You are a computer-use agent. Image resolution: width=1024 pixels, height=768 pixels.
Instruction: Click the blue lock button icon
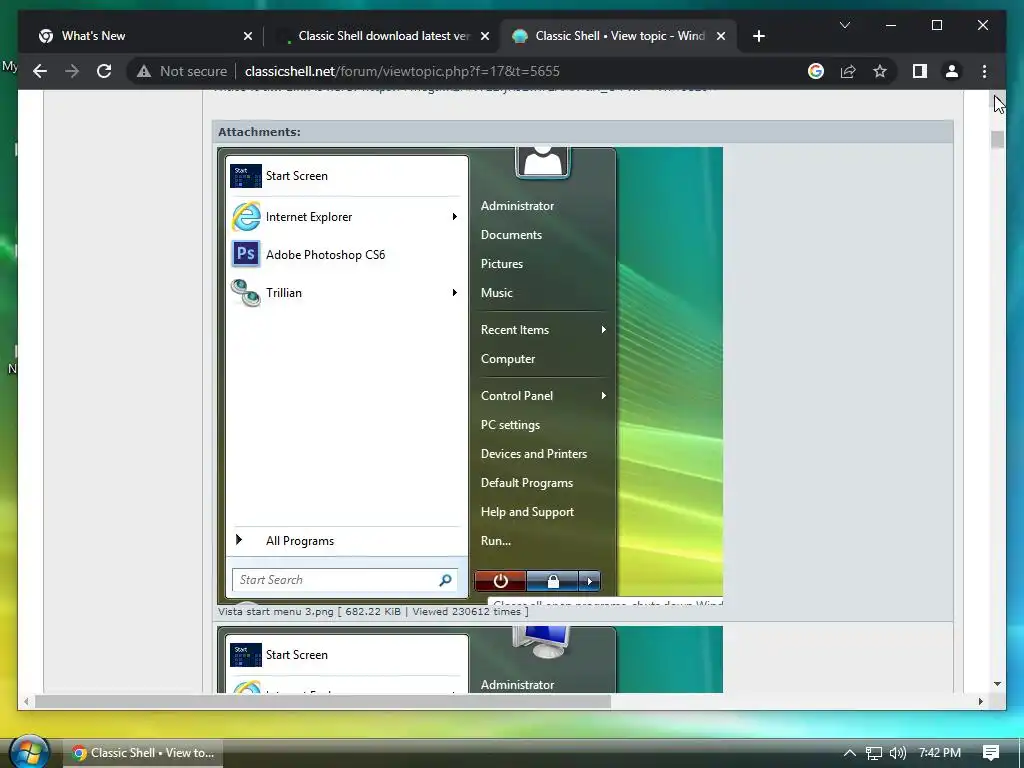click(552, 581)
